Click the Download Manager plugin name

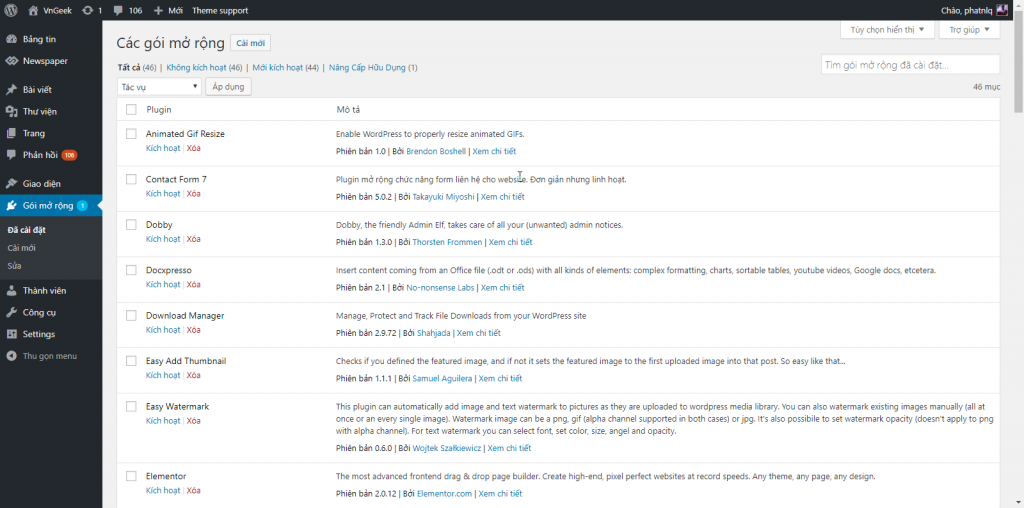[185, 315]
